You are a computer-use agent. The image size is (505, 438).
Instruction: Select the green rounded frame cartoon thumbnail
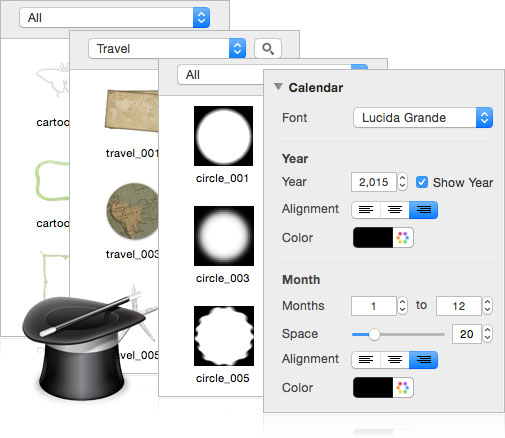(x=52, y=181)
